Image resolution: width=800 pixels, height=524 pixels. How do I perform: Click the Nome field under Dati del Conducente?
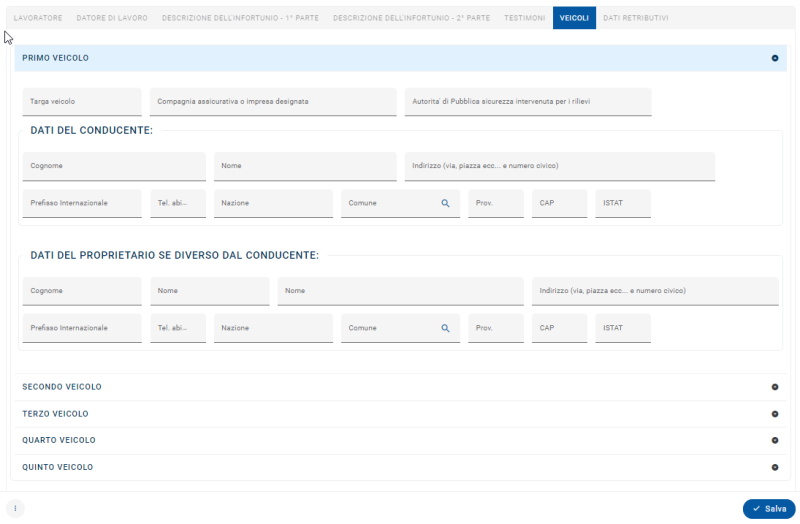pos(305,166)
